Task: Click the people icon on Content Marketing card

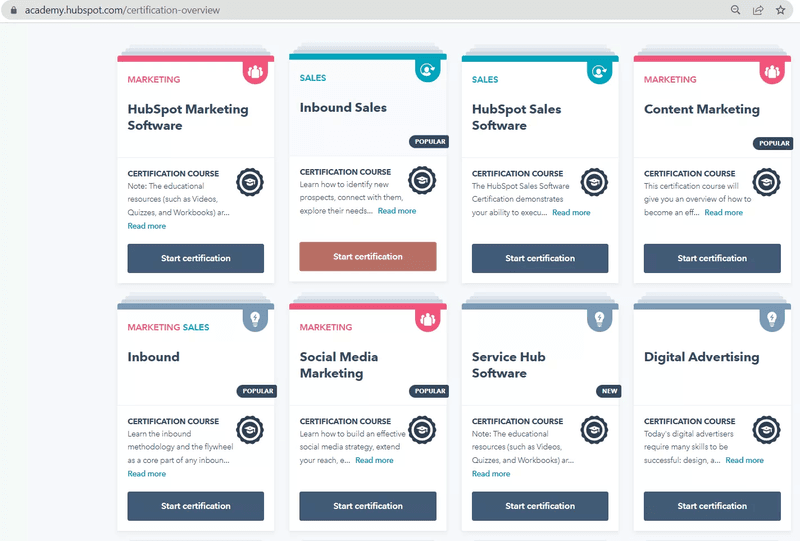Action: coord(772,72)
